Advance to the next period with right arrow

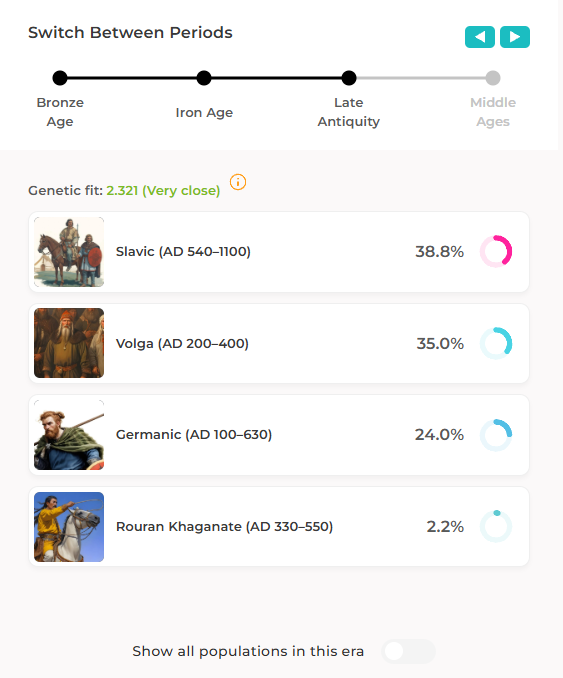(x=515, y=37)
